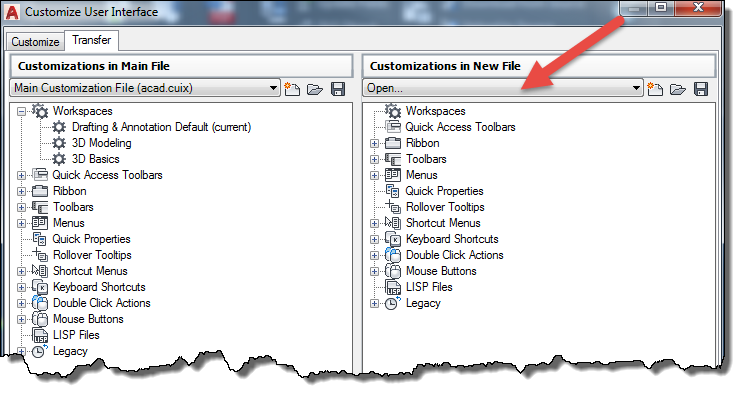The height and width of the screenshot is (399, 740).
Task: Save customization file in right pane
Action: [701, 89]
